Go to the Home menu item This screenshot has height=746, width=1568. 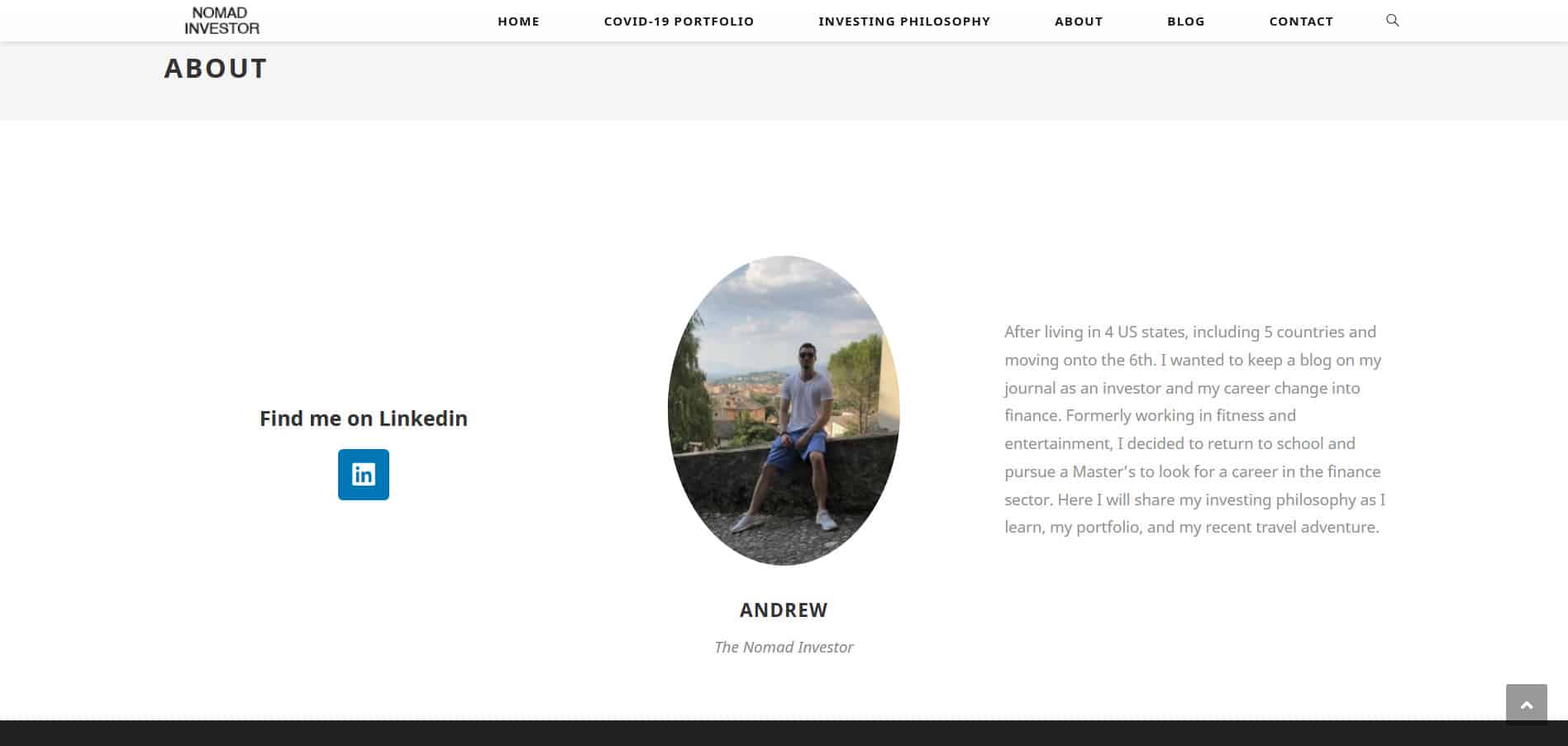pos(518,22)
